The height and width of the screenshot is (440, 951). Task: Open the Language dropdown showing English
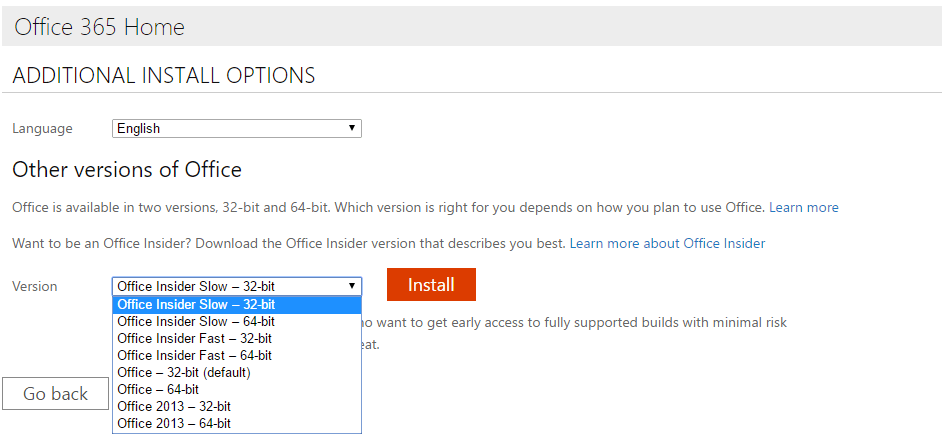tap(236, 129)
